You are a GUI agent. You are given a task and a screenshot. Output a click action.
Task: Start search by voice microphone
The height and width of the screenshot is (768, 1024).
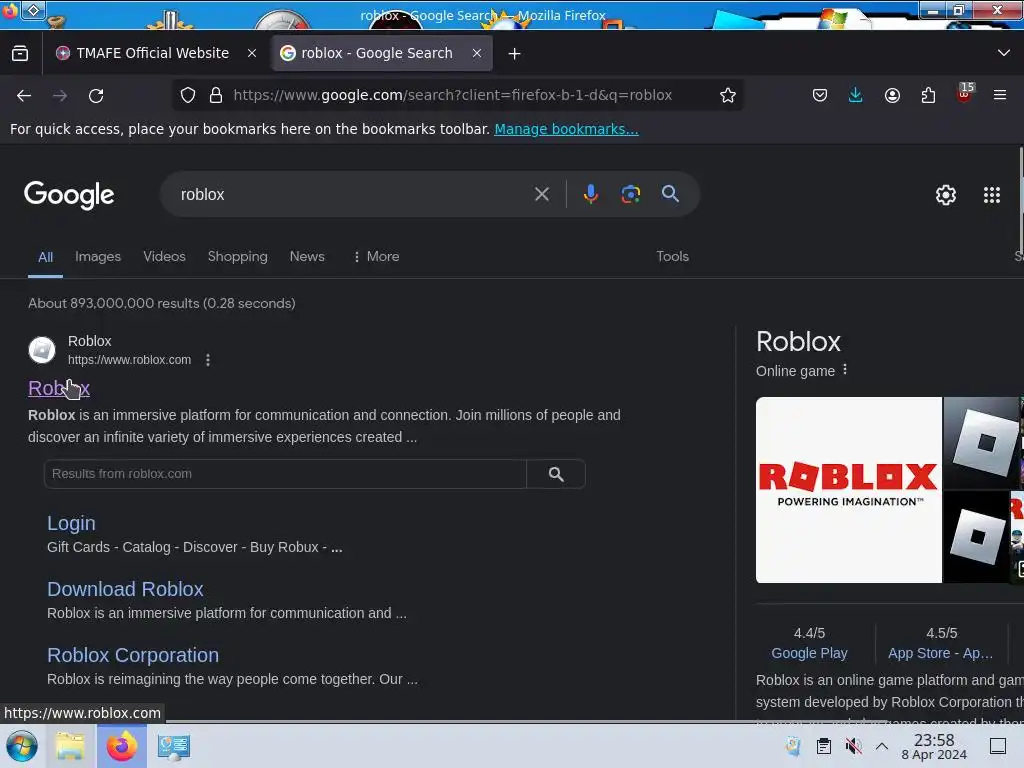tap(590, 194)
